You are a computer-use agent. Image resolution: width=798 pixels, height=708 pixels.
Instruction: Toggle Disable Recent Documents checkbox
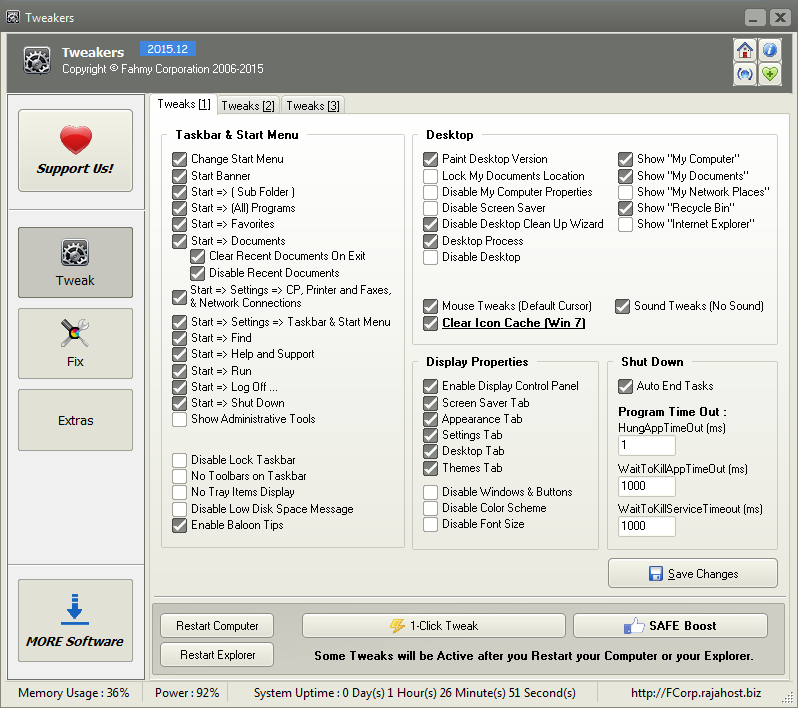[x=197, y=273]
